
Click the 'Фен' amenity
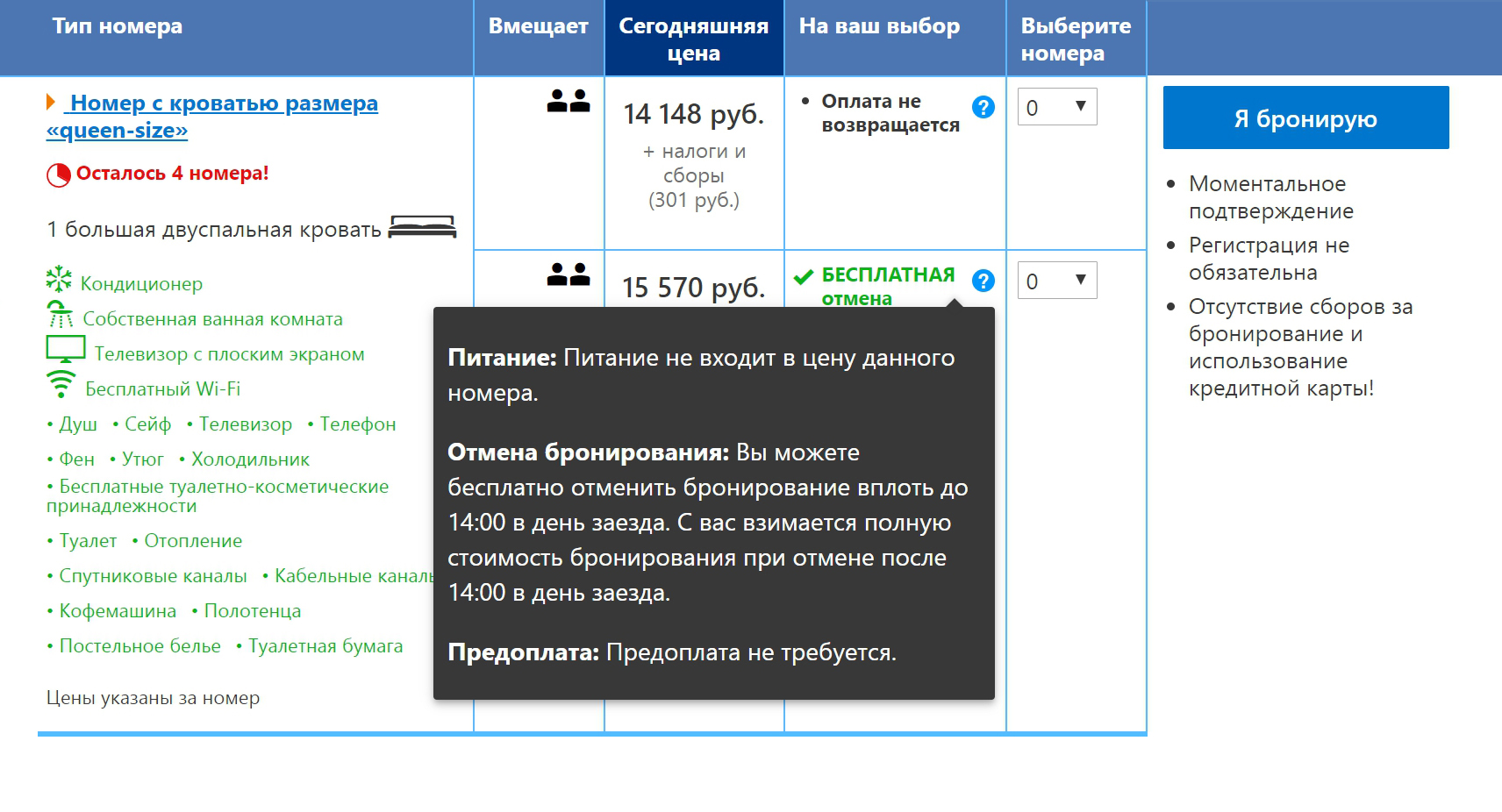(x=76, y=459)
